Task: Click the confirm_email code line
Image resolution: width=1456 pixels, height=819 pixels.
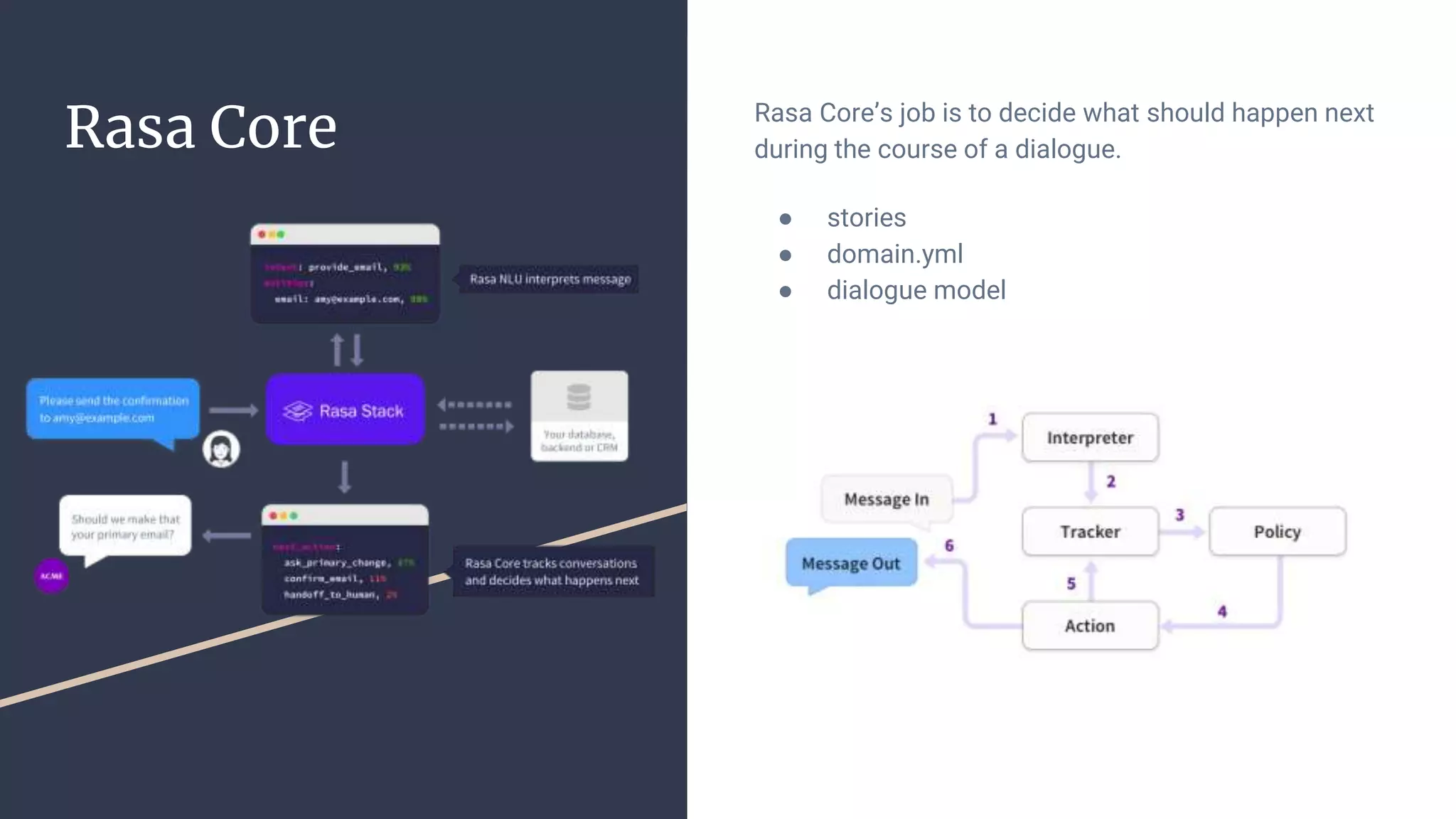Action: tap(335, 578)
